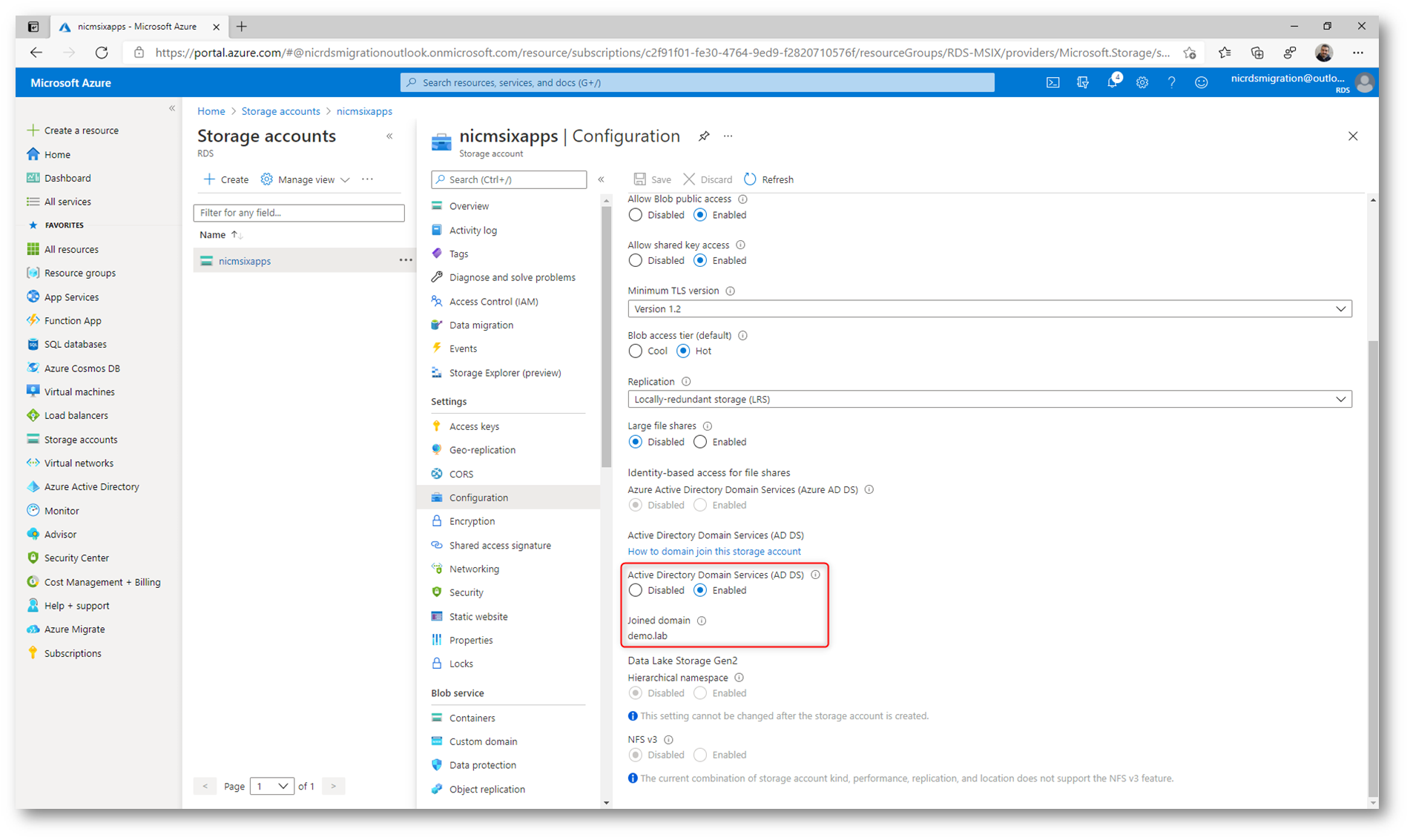Open page number dropdown
This screenshot has height=840, width=1410.
[x=271, y=786]
